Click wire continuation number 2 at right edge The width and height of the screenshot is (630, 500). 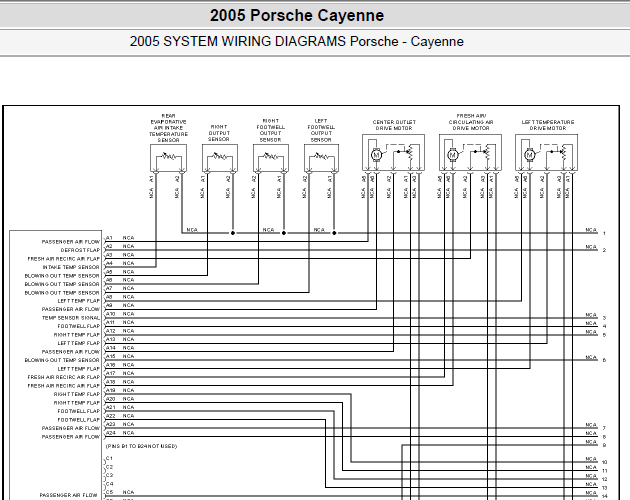[x=604, y=250]
